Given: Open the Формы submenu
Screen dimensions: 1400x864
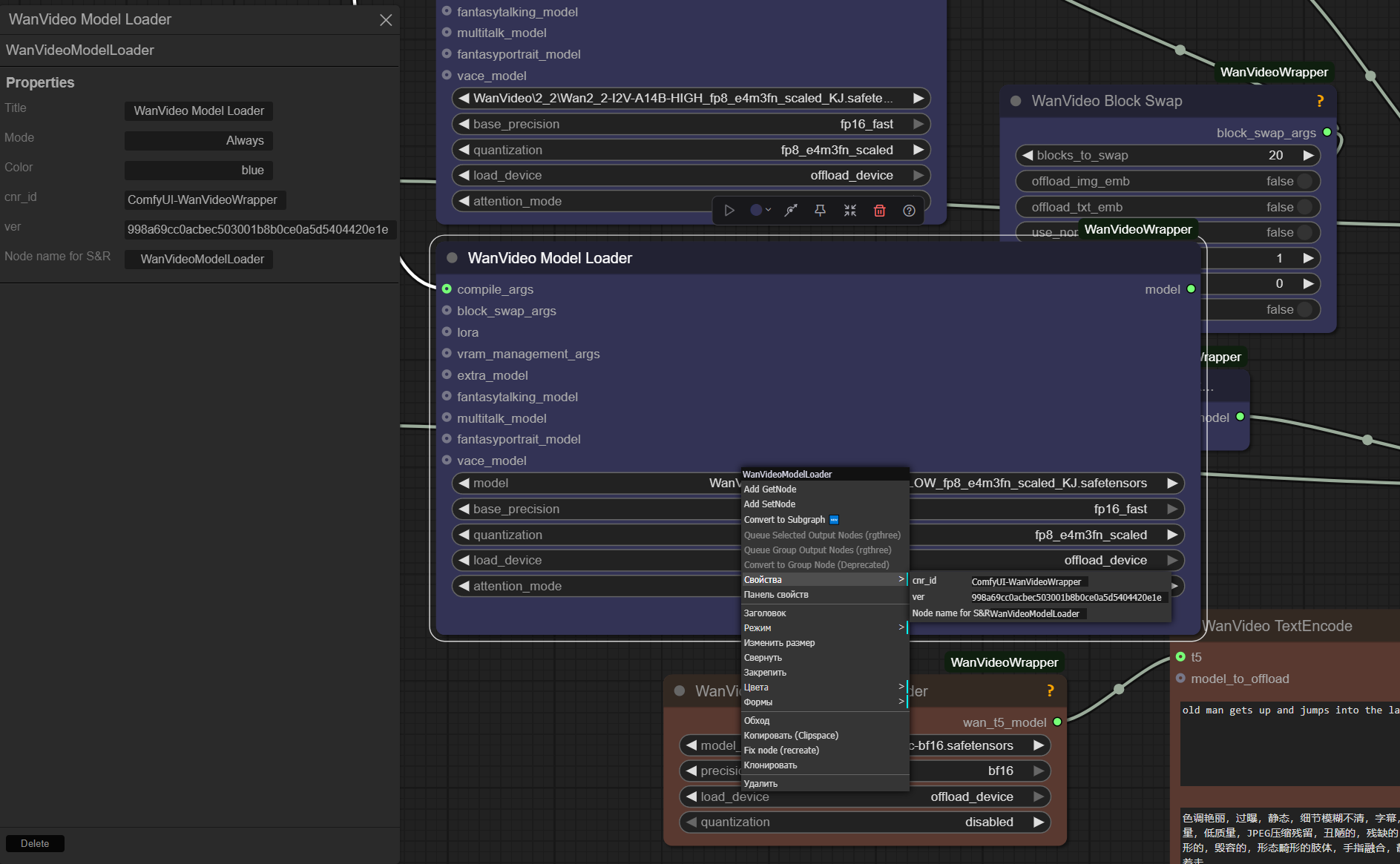Looking at the screenshot, I should tap(825, 702).
